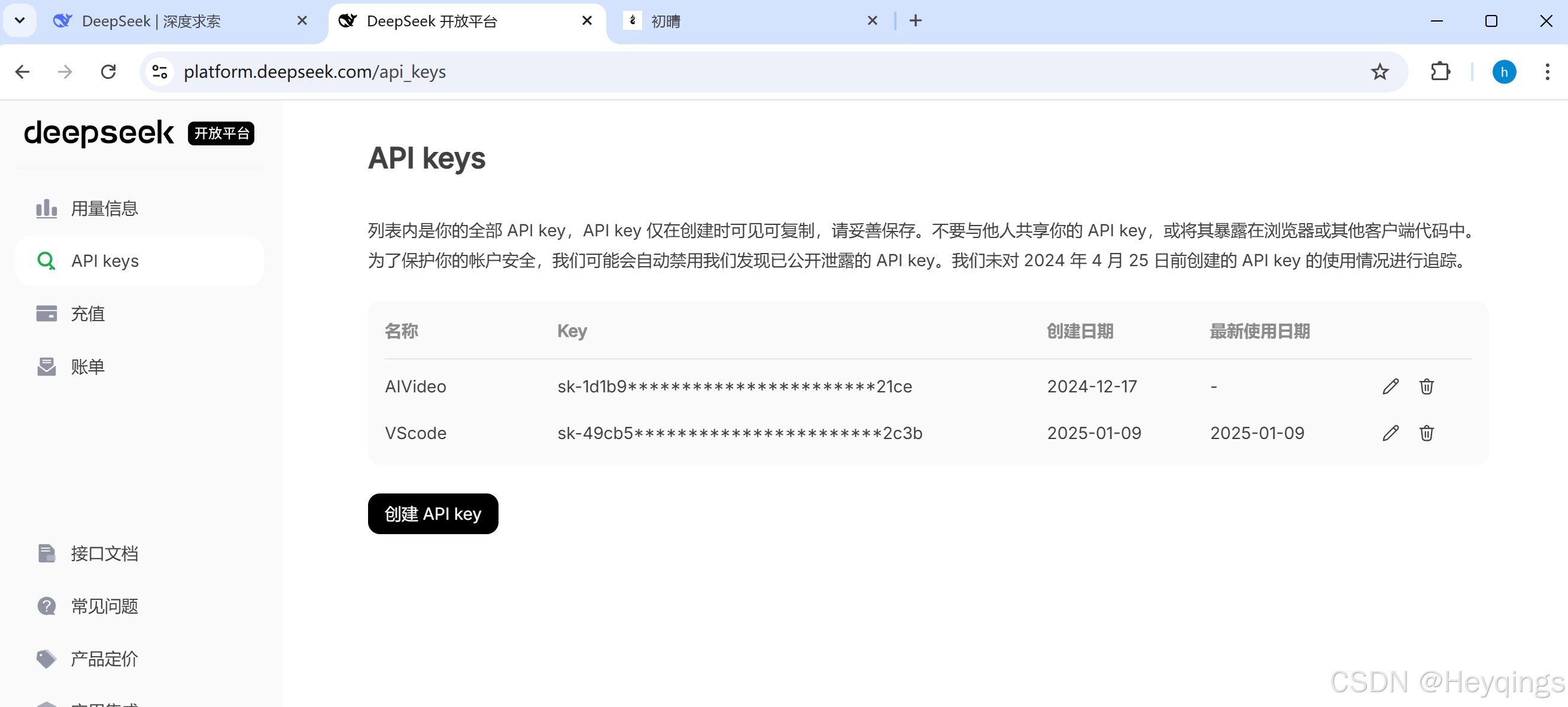Open 常见问题 FAQ link

tap(139, 607)
